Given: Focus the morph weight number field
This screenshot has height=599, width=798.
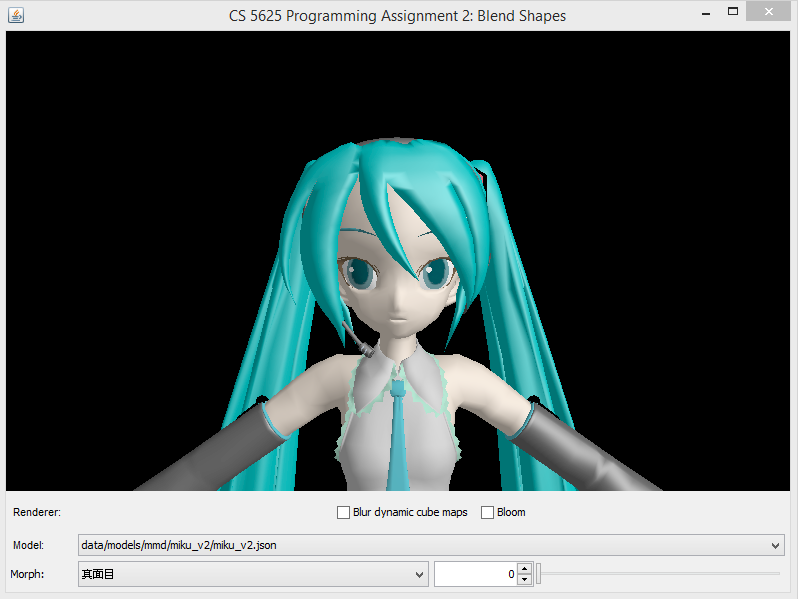Looking at the screenshot, I should (x=475, y=574).
